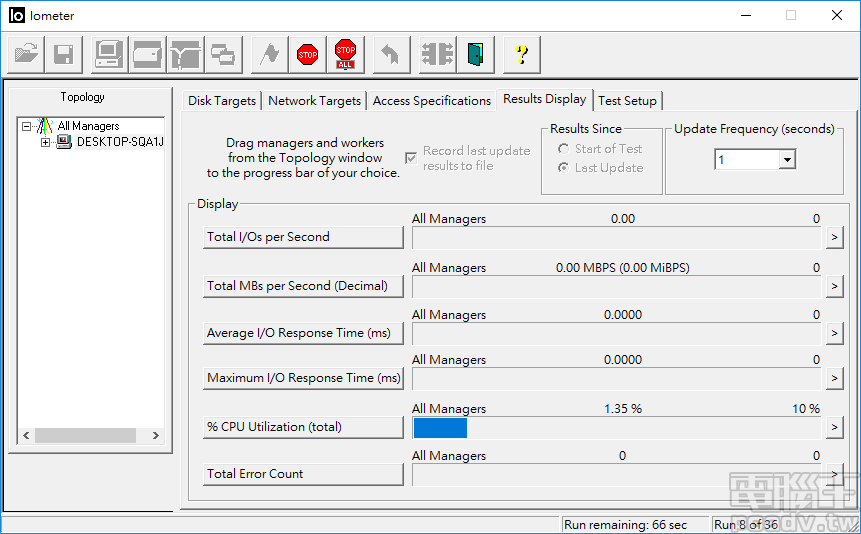Viewport: 861px width, 534px height.
Task: Choose Start of Test radio button
Action: click(x=563, y=149)
